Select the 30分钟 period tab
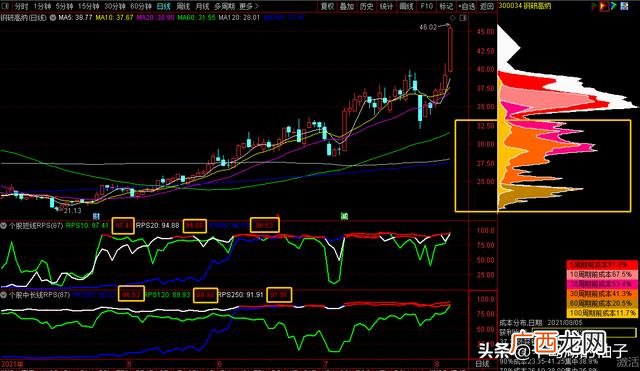640x371 pixels. 114,6
